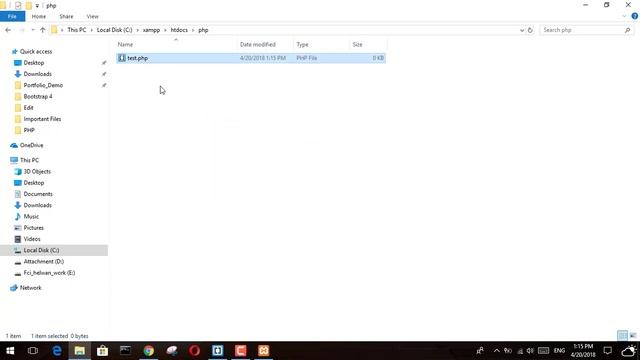Select OneDrive in navigation pane
Viewport: 640px width, 360px height.
(x=31, y=145)
